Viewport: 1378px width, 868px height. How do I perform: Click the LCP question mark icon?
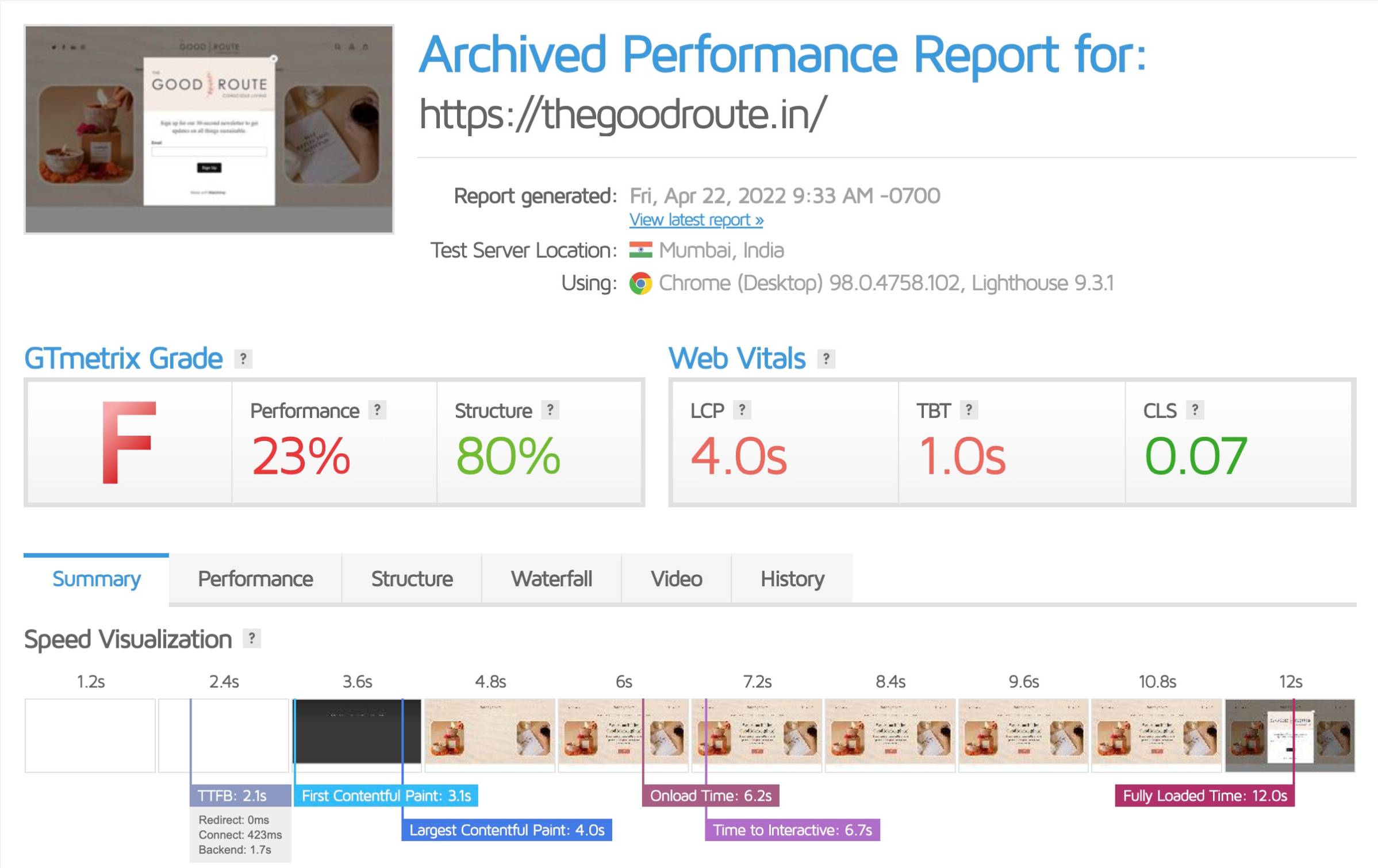[x=742, y=410]
